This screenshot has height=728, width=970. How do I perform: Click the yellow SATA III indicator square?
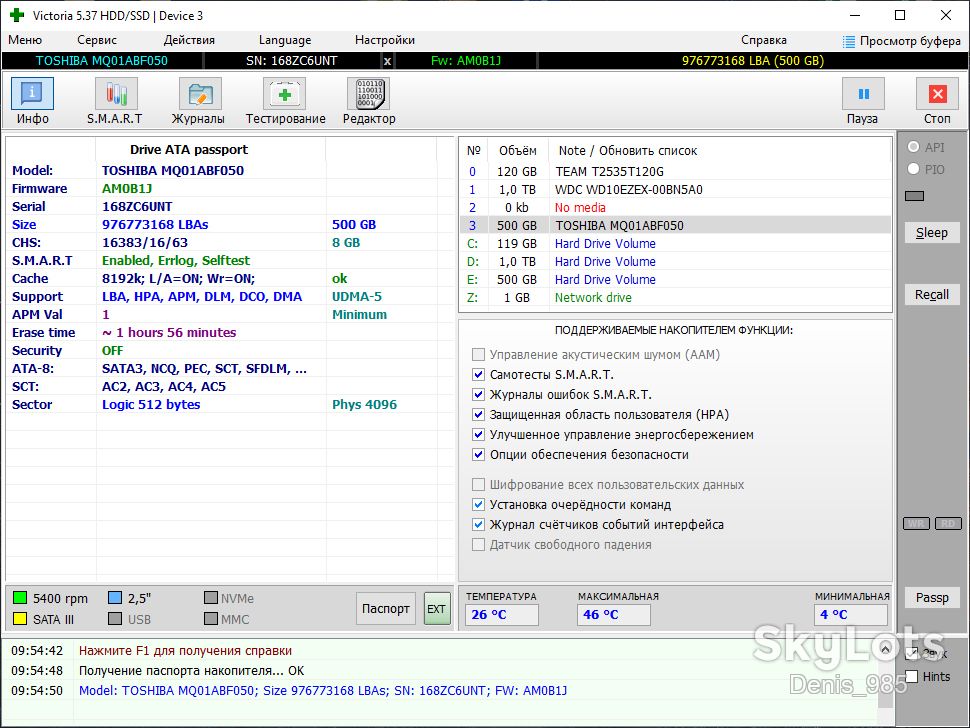point(20,619)
